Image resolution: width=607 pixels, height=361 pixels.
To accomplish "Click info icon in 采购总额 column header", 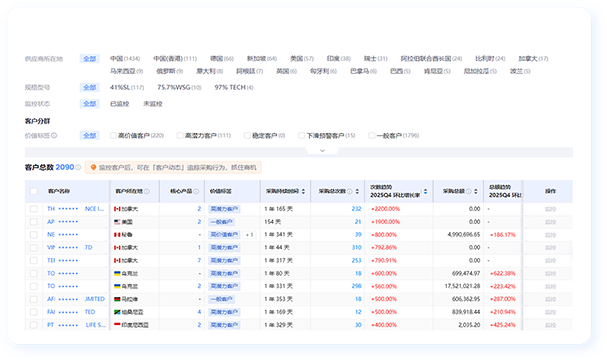I will pyautogui.click(x=469, y=191).
